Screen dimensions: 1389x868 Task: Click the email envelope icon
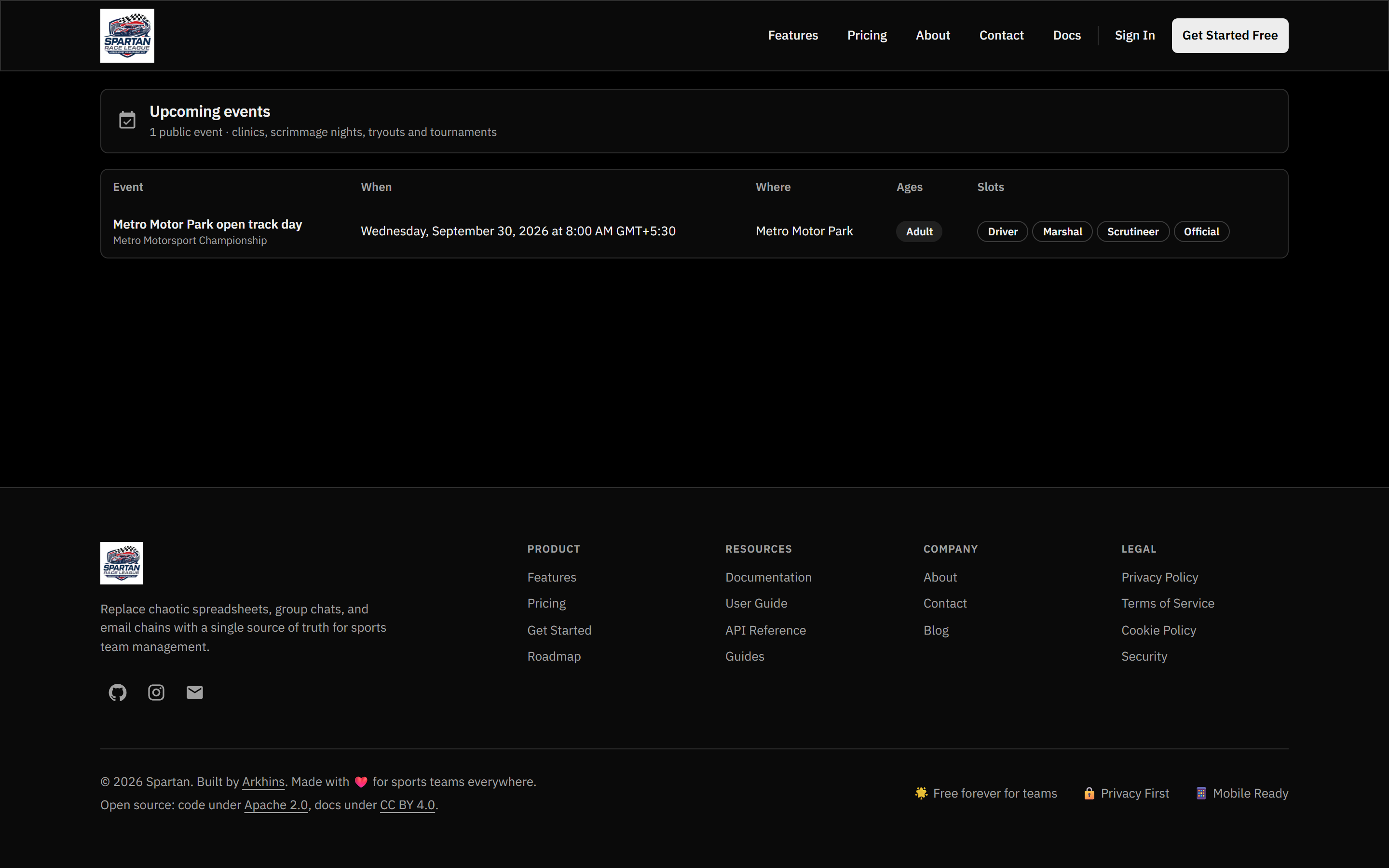click(x=194, y=692)
